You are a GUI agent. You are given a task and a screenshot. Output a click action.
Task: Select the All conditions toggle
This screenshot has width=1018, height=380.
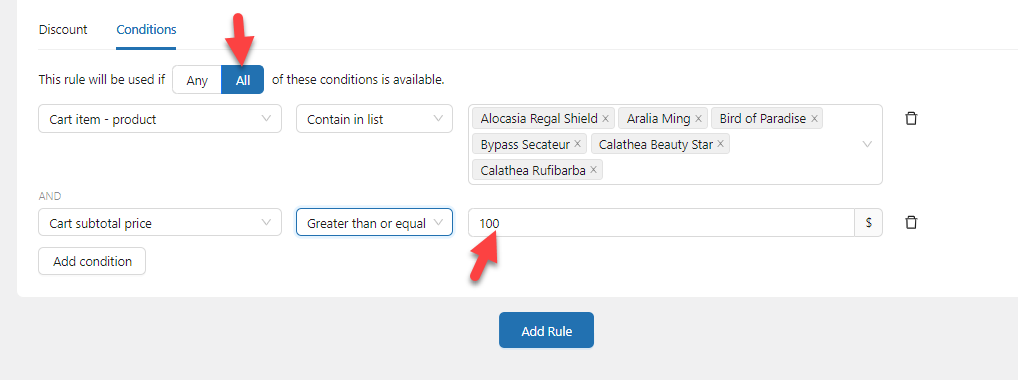tap(243, 80)
